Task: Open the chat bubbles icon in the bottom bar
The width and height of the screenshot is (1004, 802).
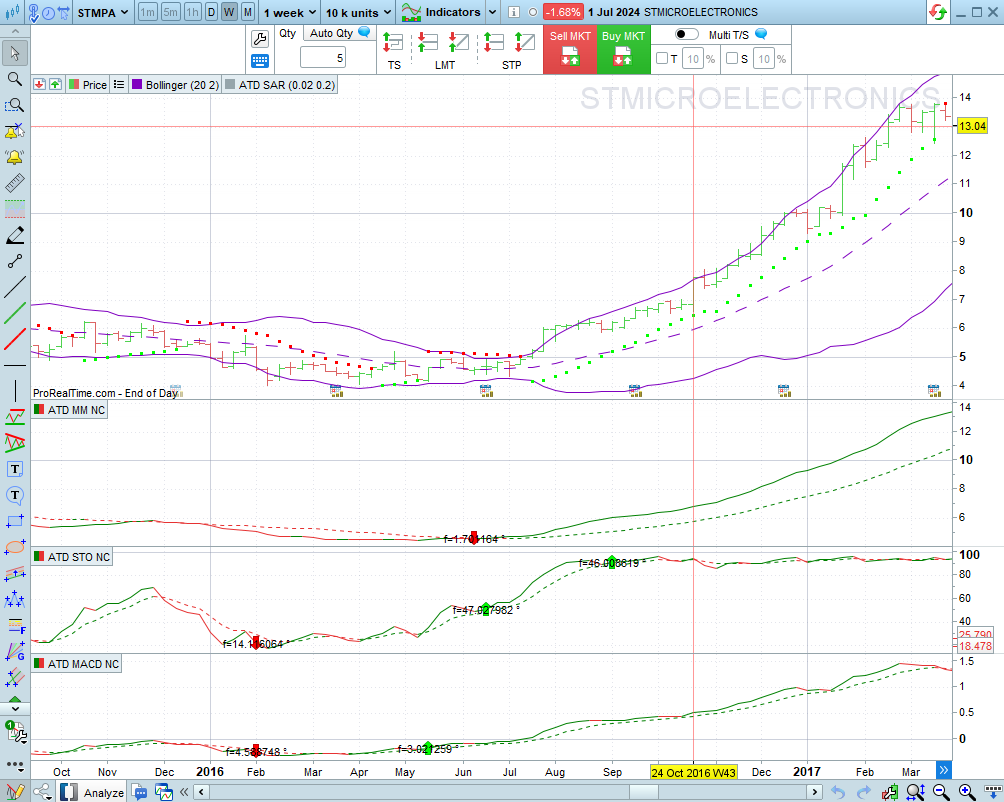Action: (x=140, y=792)
